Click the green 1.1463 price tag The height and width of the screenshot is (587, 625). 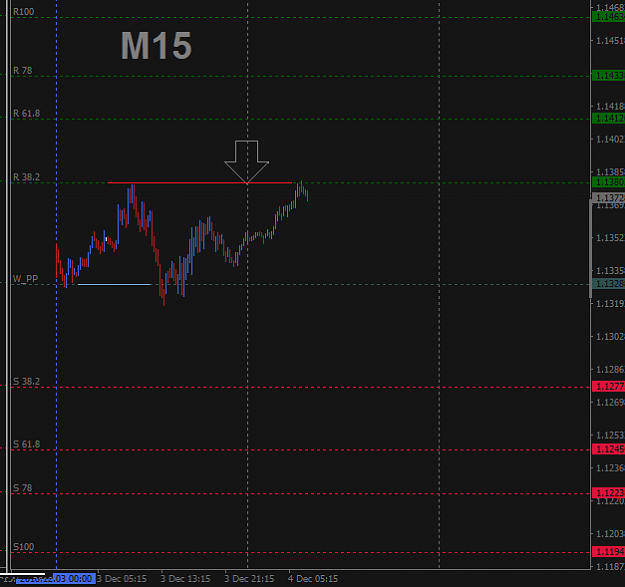pyautogui.click(x=609, y=17)
